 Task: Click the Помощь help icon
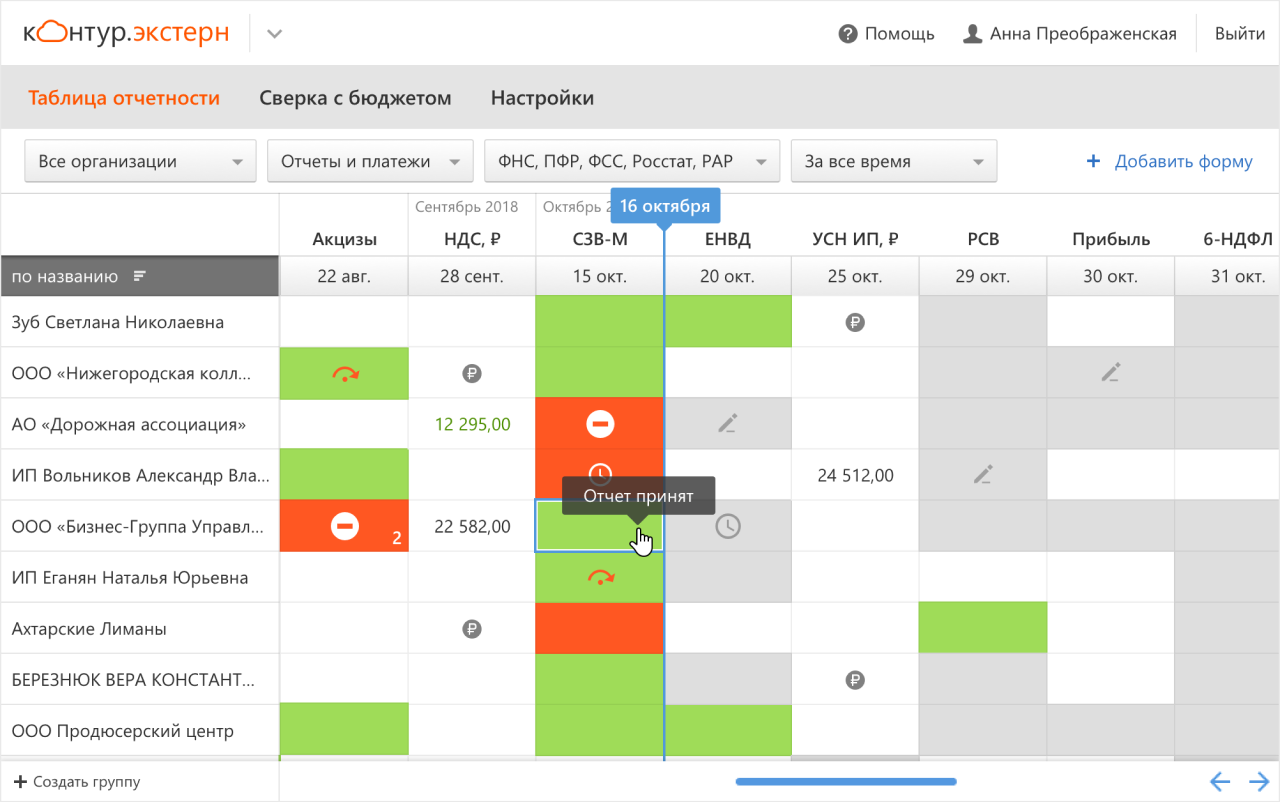coord(848,34)
